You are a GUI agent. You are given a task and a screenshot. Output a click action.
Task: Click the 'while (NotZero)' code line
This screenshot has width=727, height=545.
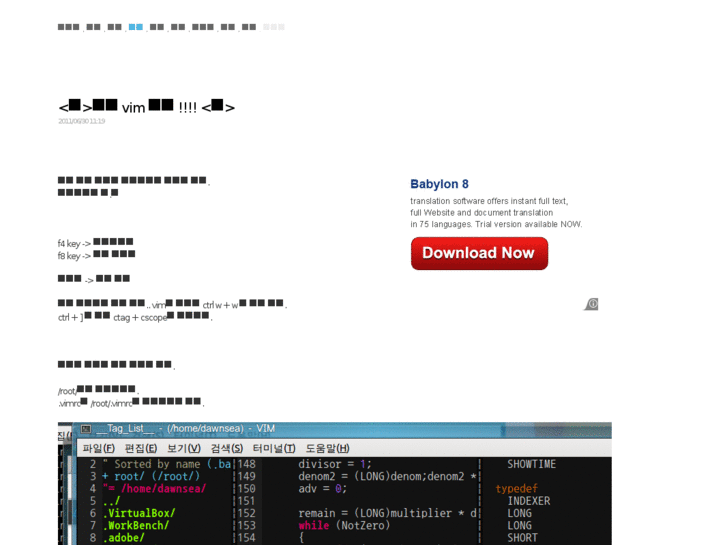click(x=344, y=526)
